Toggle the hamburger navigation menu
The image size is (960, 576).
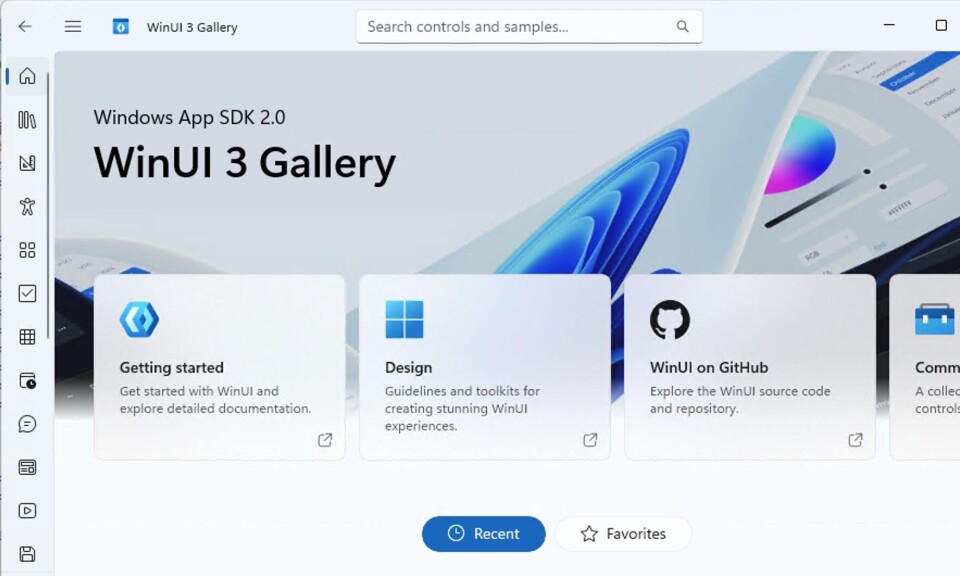click(x=73, y=26)
